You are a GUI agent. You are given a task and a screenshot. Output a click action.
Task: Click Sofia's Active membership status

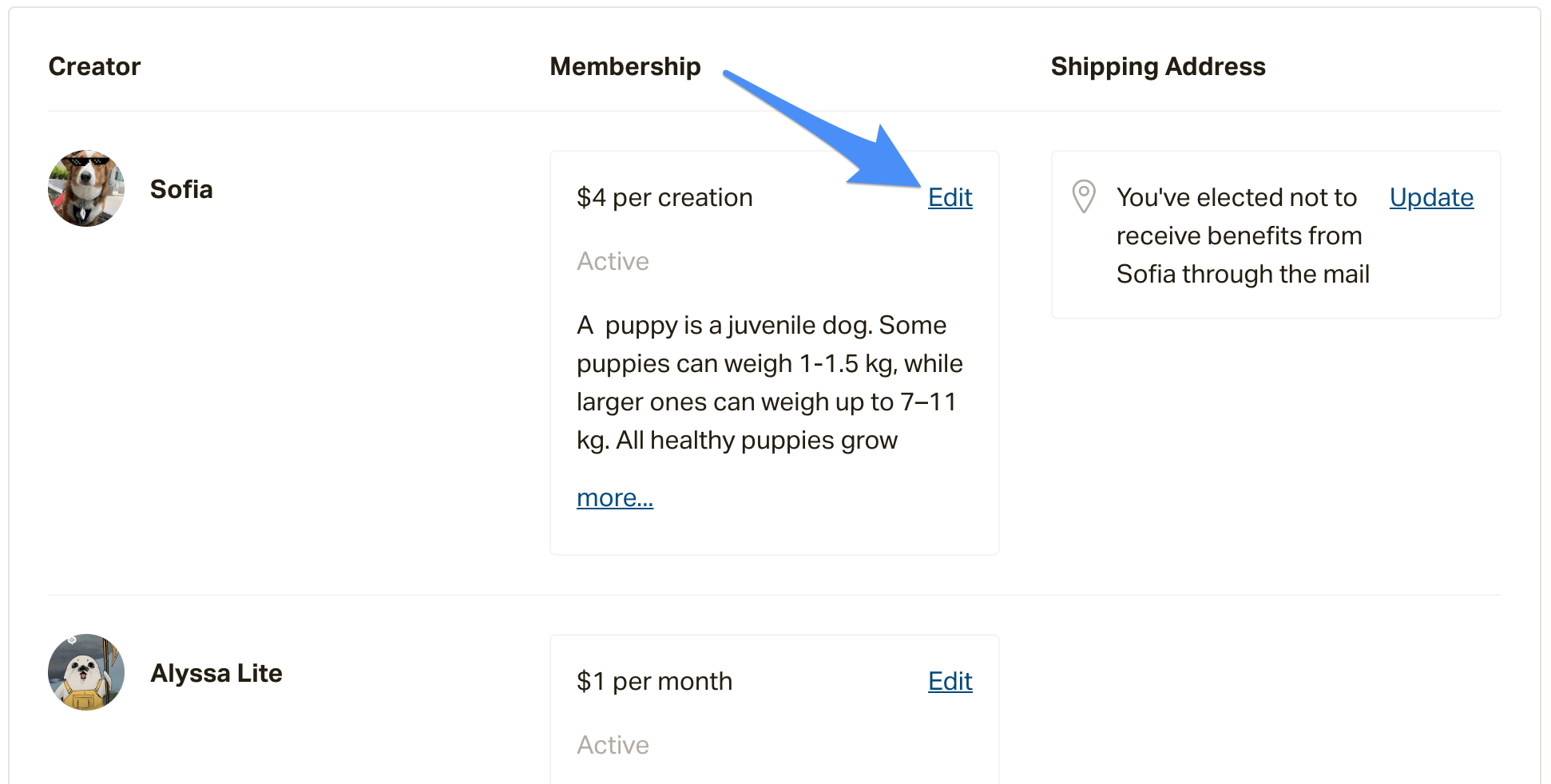coord(613,261)
